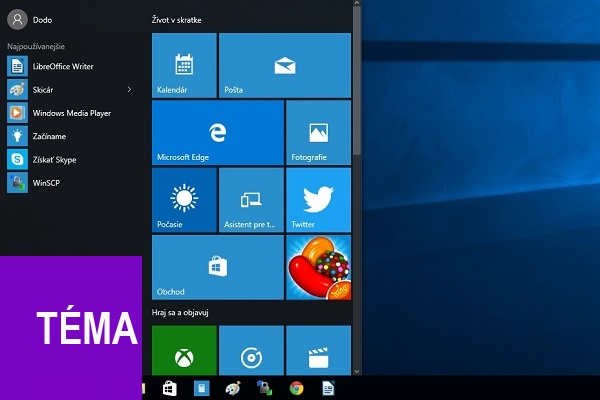Launch the Candy Crush game tile
This screenshot has width=600, height=400.
[x=318, y=267]
